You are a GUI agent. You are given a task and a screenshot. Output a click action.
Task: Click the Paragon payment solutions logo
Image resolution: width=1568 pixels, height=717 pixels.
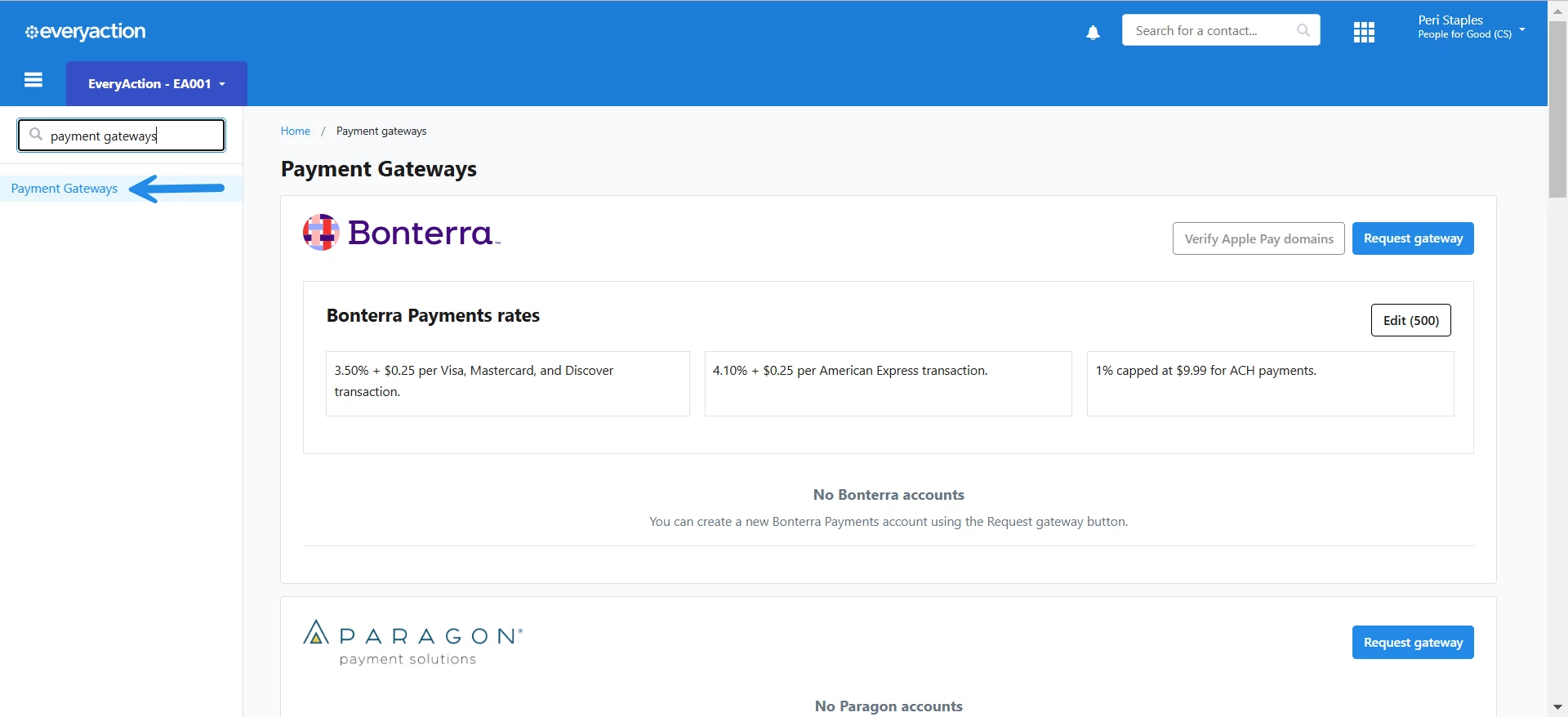click(412, 643)
